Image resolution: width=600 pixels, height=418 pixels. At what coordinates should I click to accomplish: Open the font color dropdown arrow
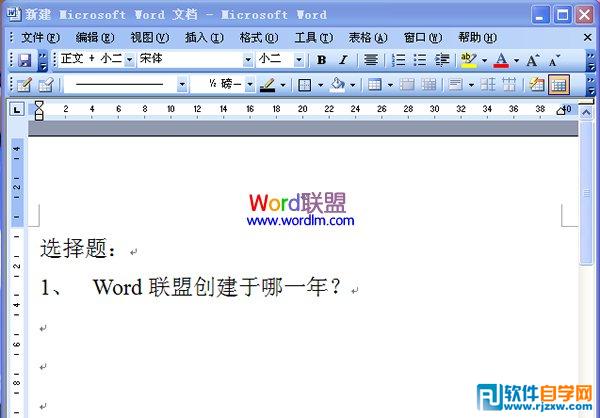tap(516, 60)
